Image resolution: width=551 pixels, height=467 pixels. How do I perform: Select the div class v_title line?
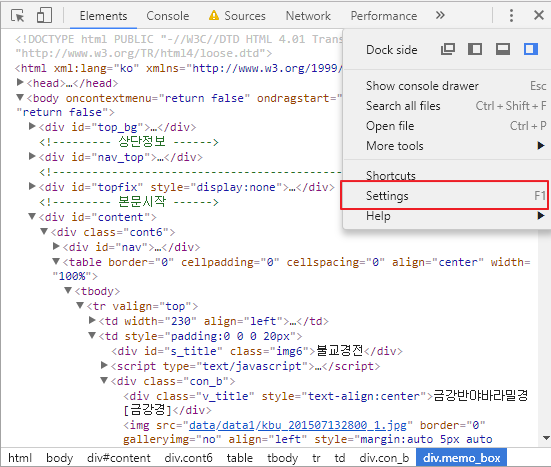tap(326, 403)
